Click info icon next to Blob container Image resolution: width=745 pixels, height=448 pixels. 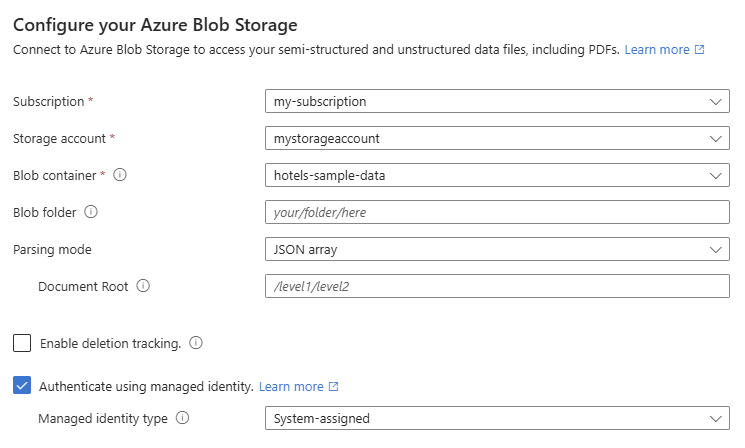tap(121, 175)
